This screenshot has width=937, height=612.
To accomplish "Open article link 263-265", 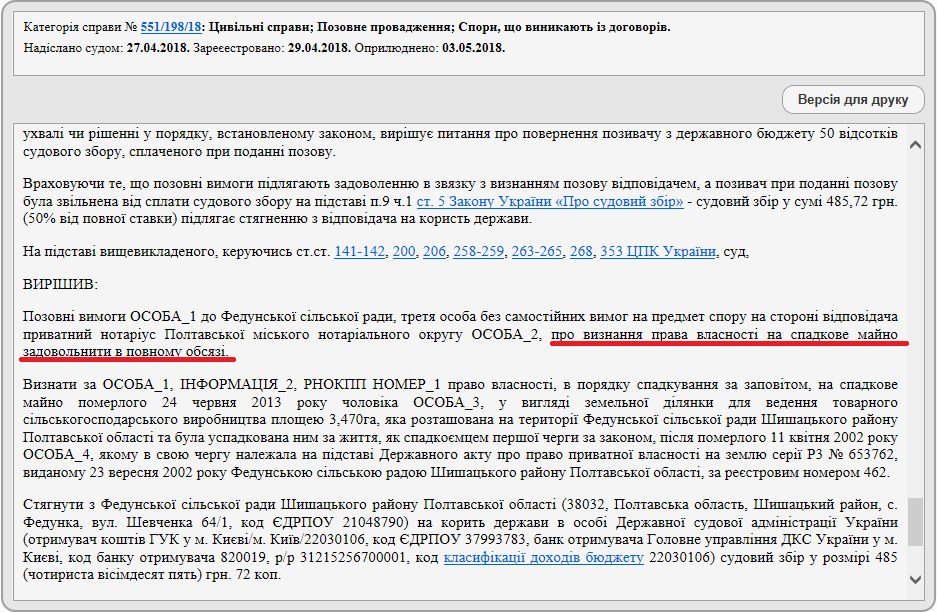I will 537,252.
